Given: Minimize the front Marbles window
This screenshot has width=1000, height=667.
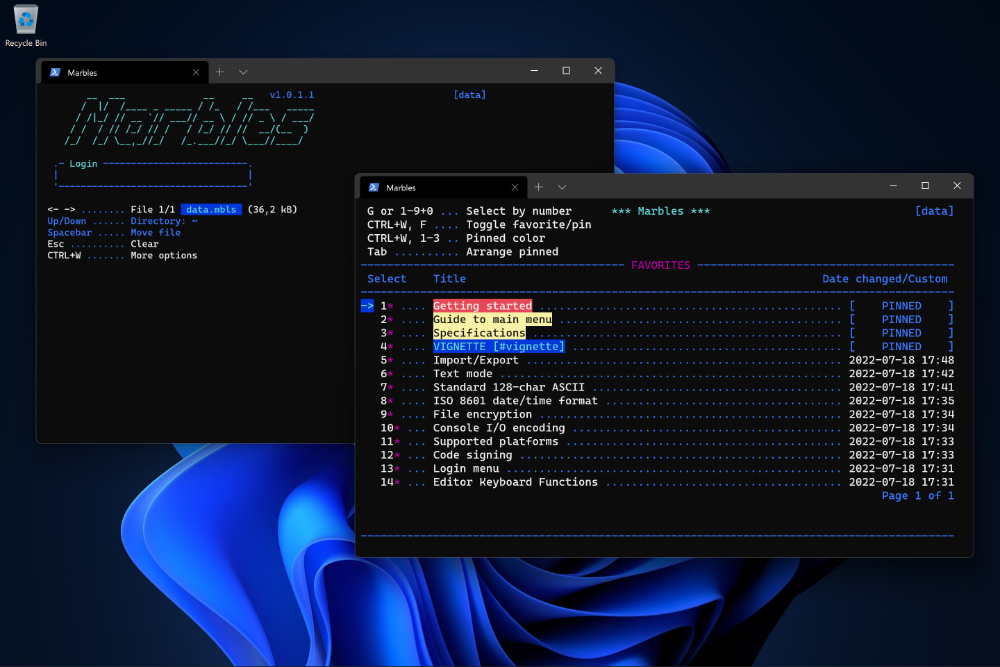Looking at the screenshot, I should pyautogui.click(x=893, y=186).
